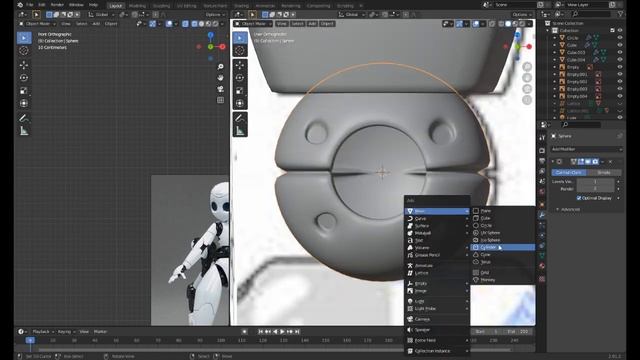The width and height of the screenshot is (640, 360).
Task: Select the Rotate tool in right viewport
Action: [240, 78]
